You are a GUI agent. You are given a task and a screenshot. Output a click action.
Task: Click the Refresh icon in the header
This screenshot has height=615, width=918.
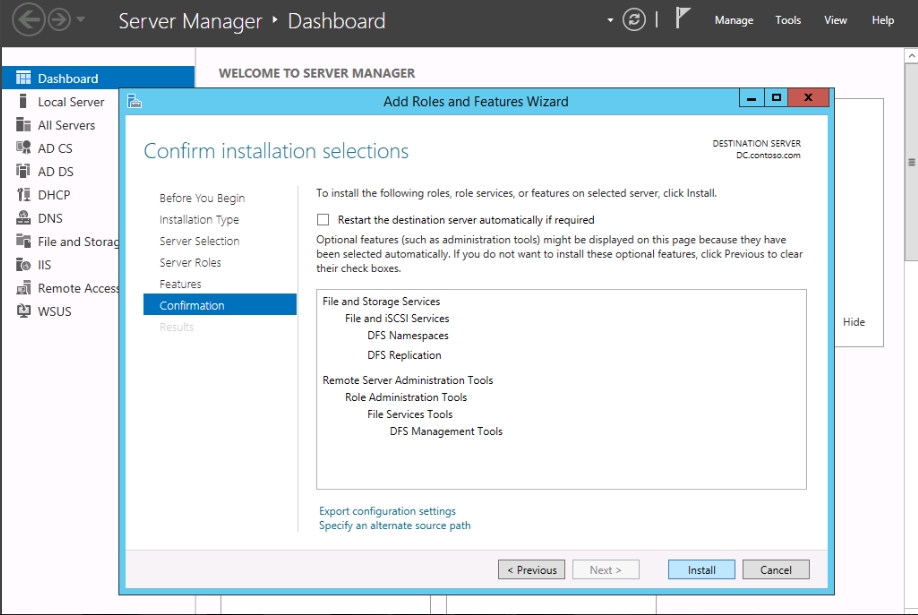(x=634, y=20)
